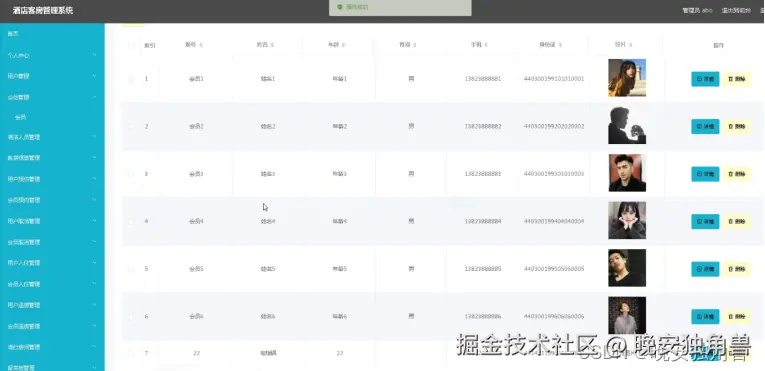Open 详情 for row 会员3
The image size is (765, 371).
(x=705, y=174)
